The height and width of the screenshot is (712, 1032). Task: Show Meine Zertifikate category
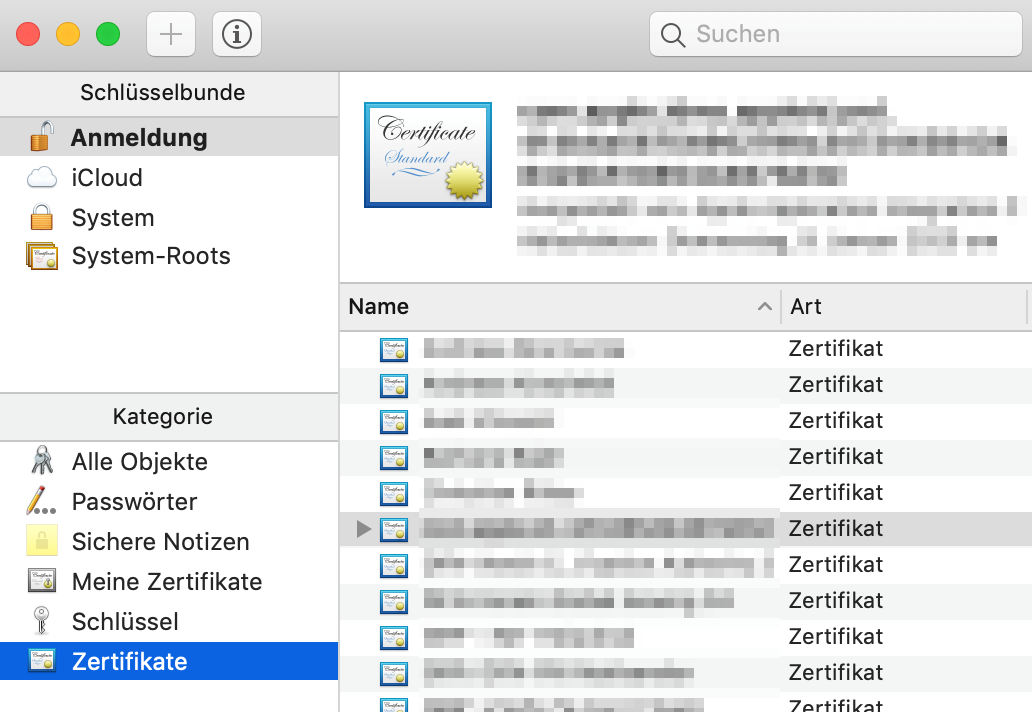(166, 582)
